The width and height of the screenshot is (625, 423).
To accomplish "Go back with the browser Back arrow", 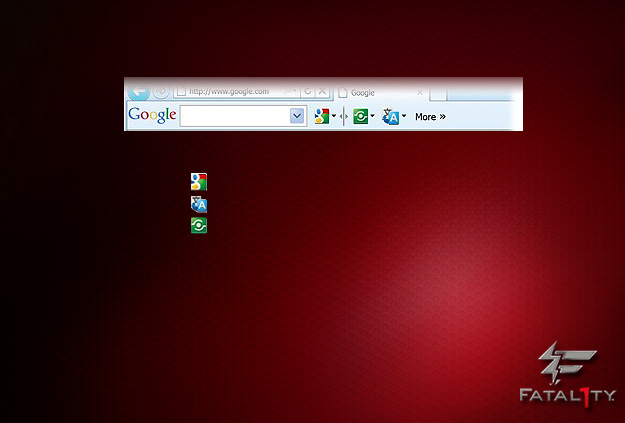I will click(139, 91).
